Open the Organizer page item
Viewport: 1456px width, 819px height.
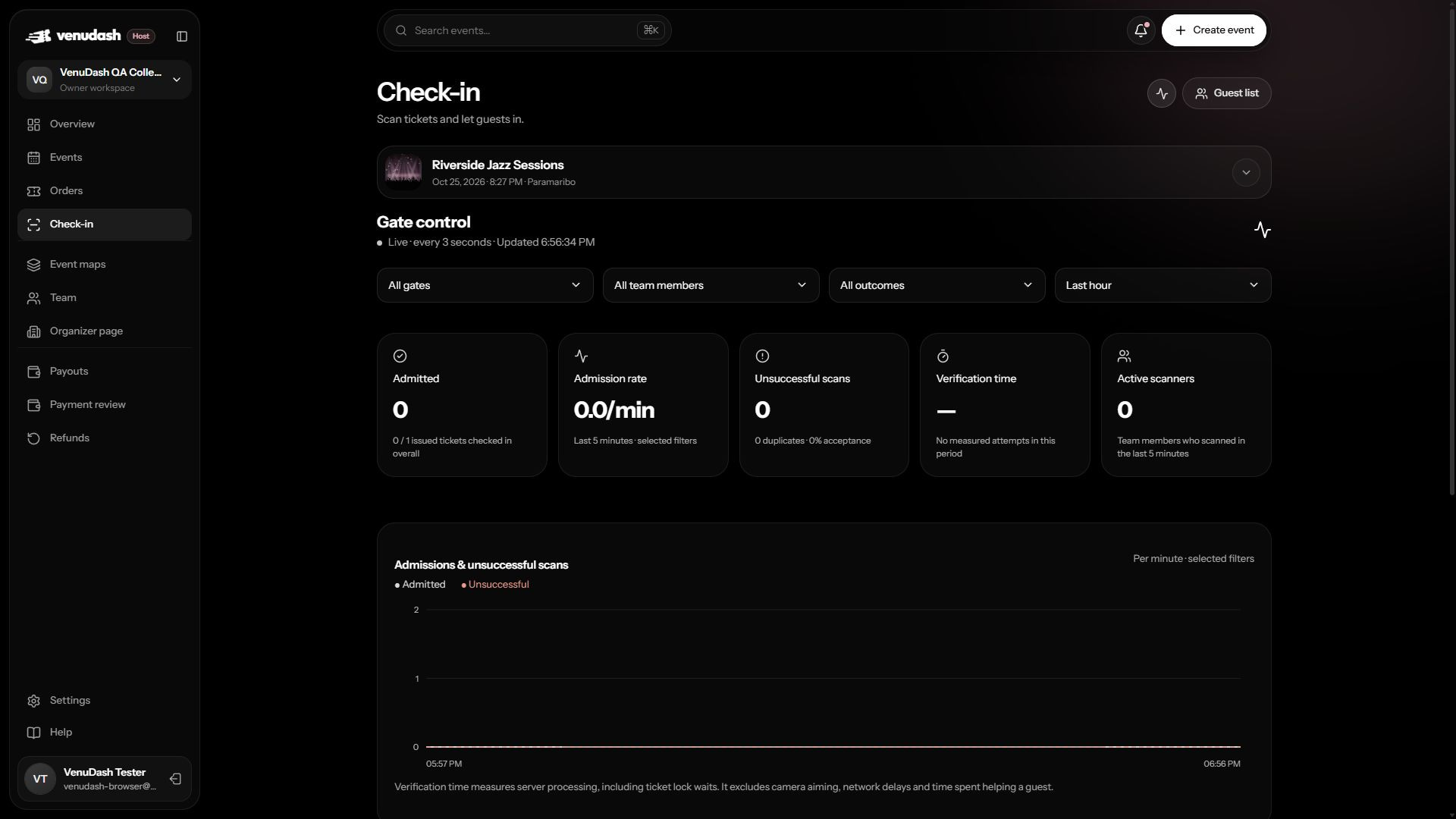click(x=105, y=331)
